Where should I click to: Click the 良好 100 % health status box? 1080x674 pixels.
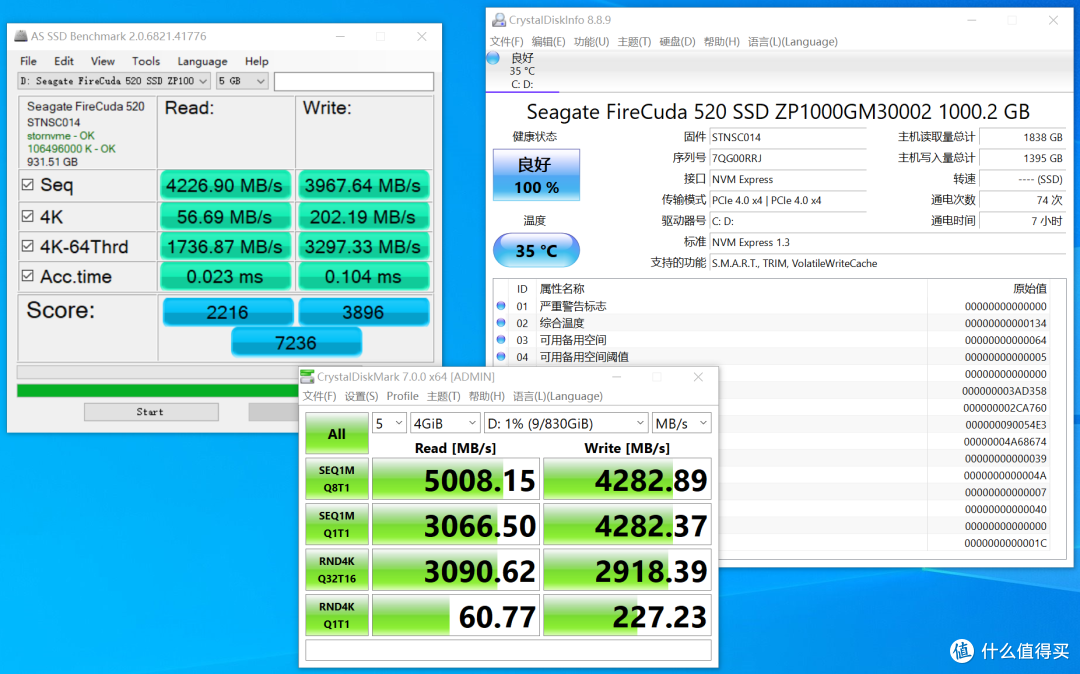[x=536, y=175]
